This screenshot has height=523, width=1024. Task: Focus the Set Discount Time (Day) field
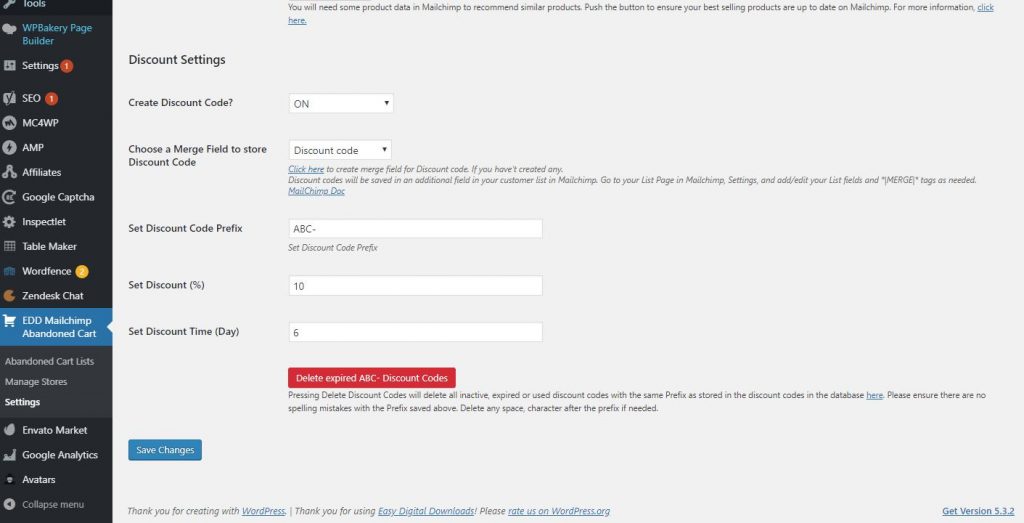[x=415, y=332]
